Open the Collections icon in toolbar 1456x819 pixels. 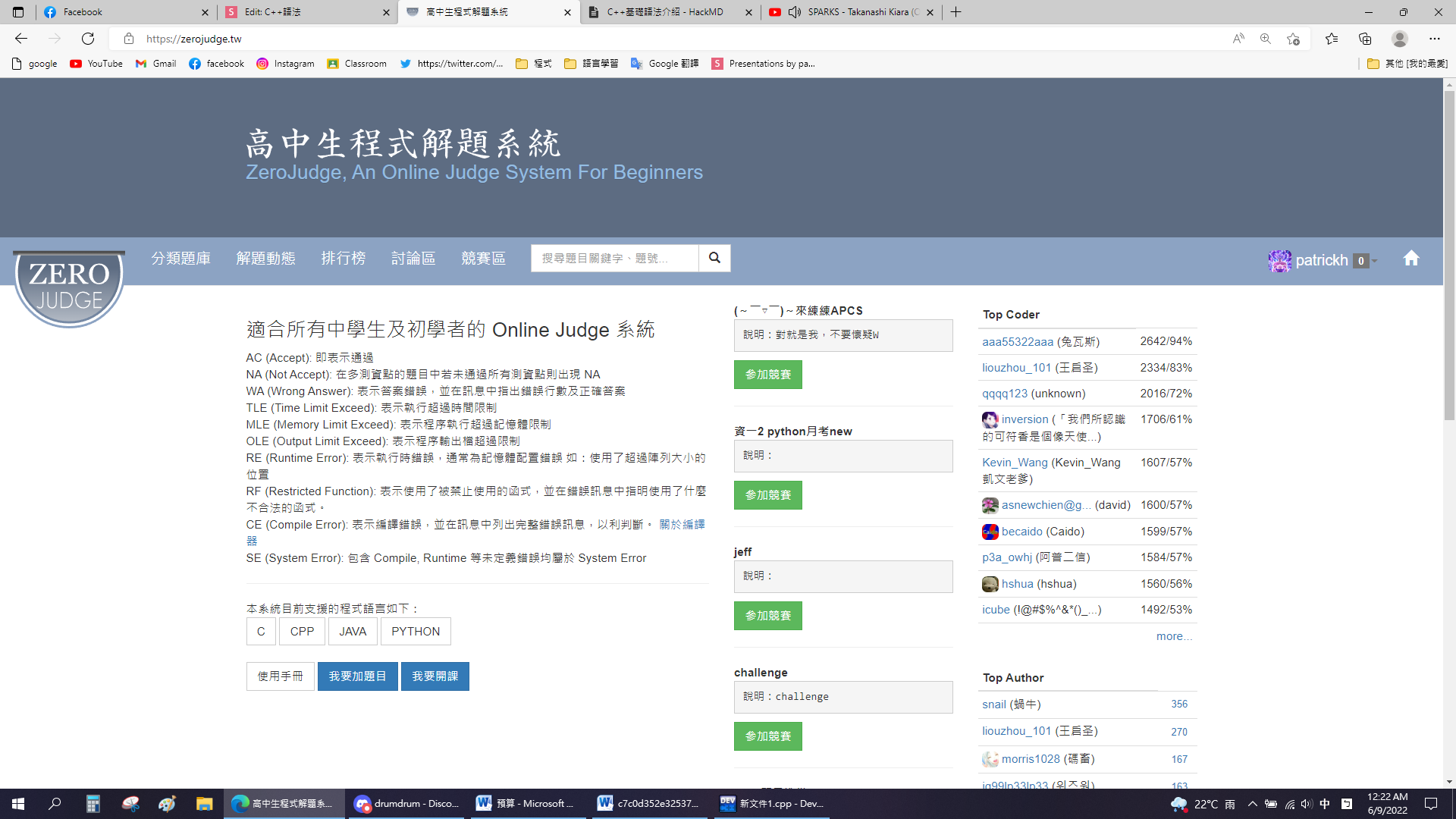click(x=1365, y=39)
